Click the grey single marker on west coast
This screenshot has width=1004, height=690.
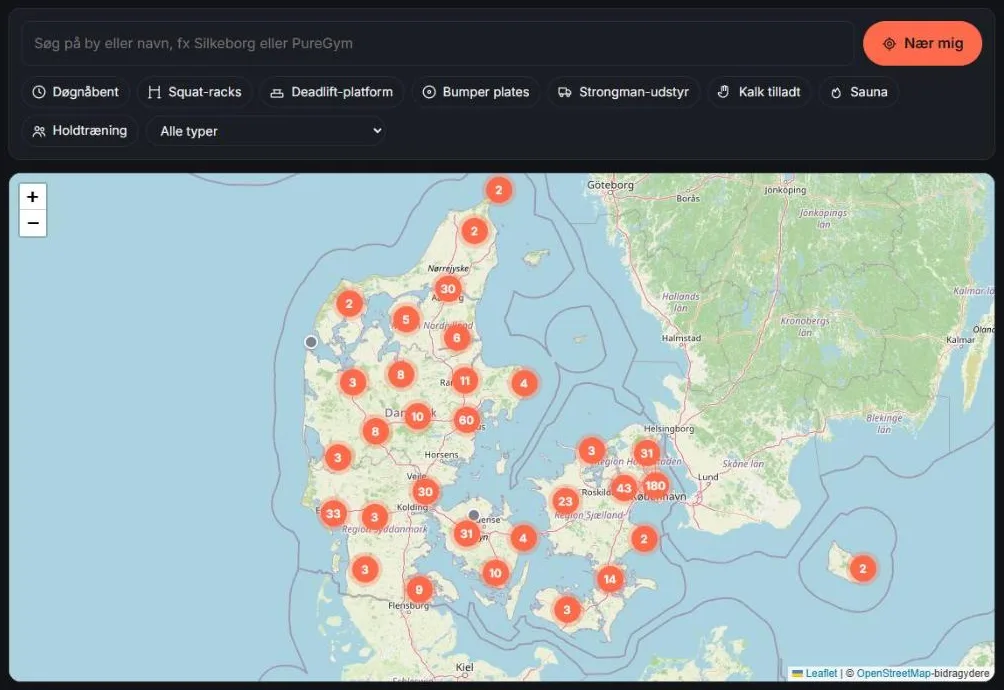311,342
